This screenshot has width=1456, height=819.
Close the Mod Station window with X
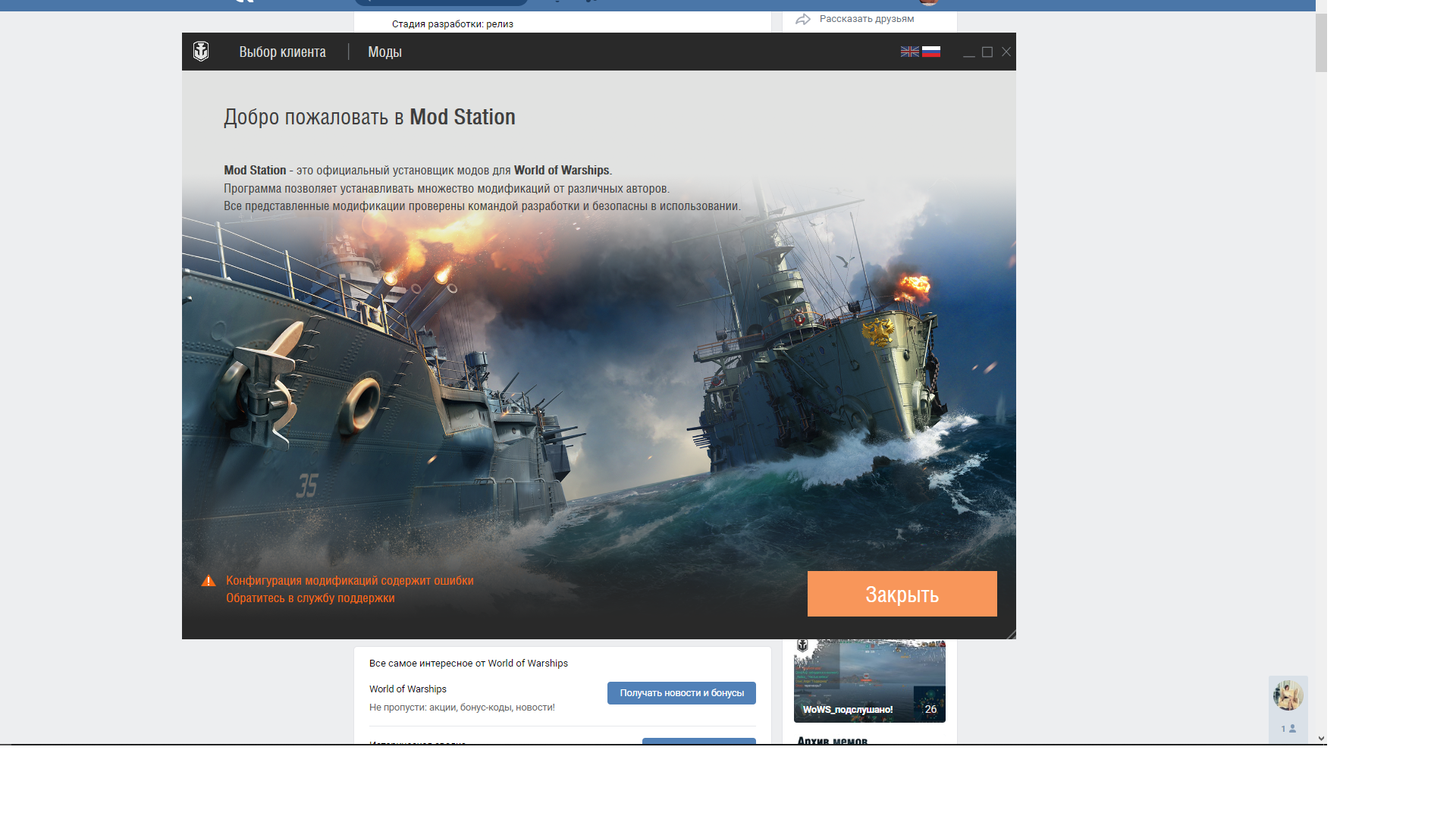[x=1006, y=52]
